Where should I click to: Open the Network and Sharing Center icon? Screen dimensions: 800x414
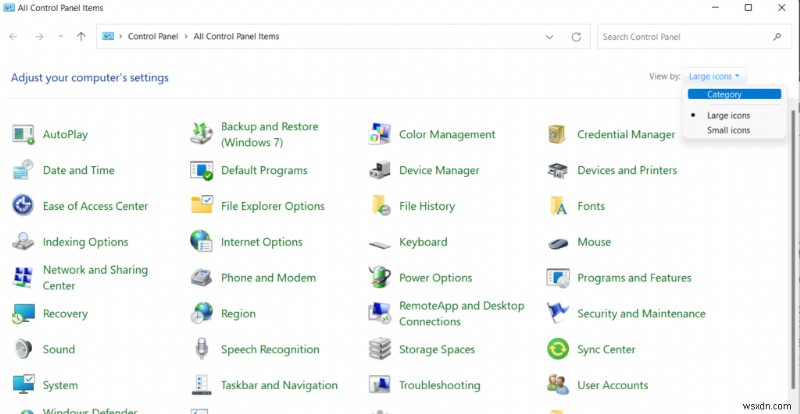pos(22,277)
